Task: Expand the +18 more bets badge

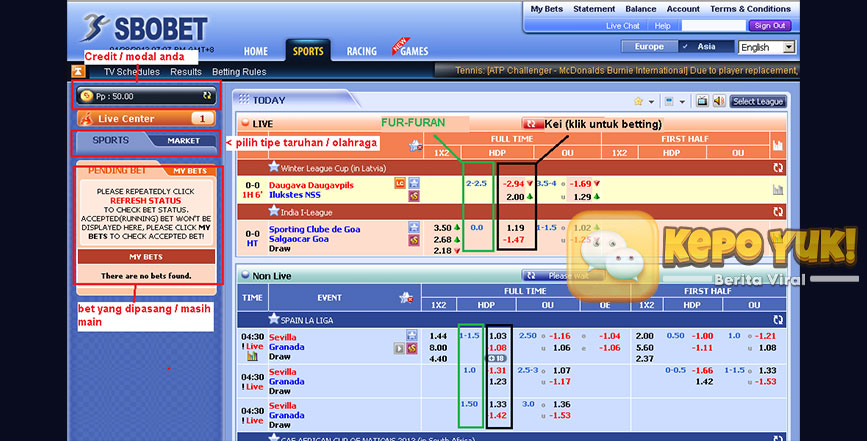Action: [x=497, y=358]
